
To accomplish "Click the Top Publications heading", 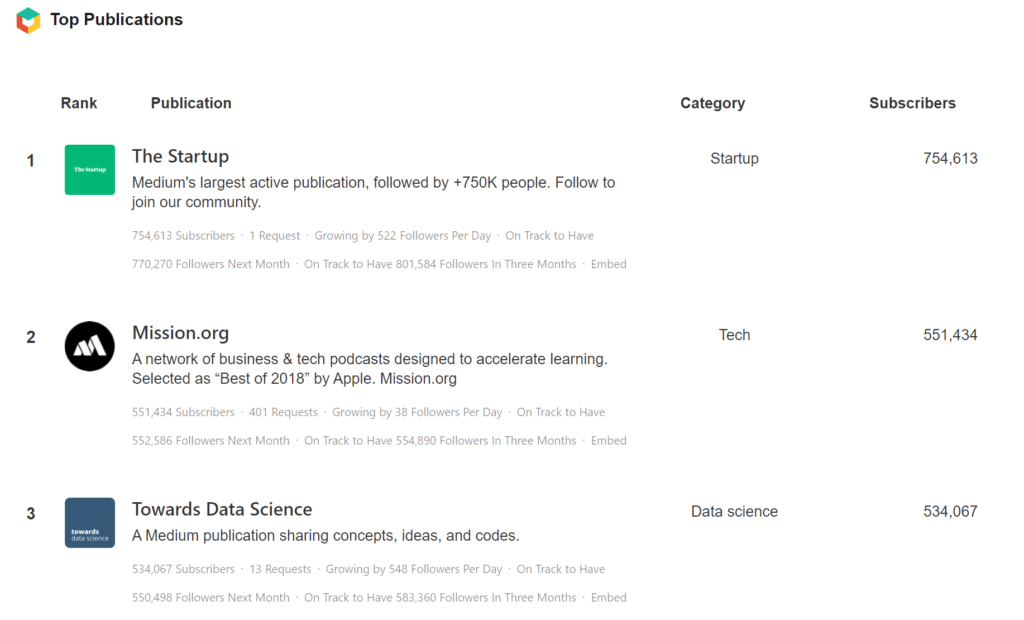I will point(116,20).
